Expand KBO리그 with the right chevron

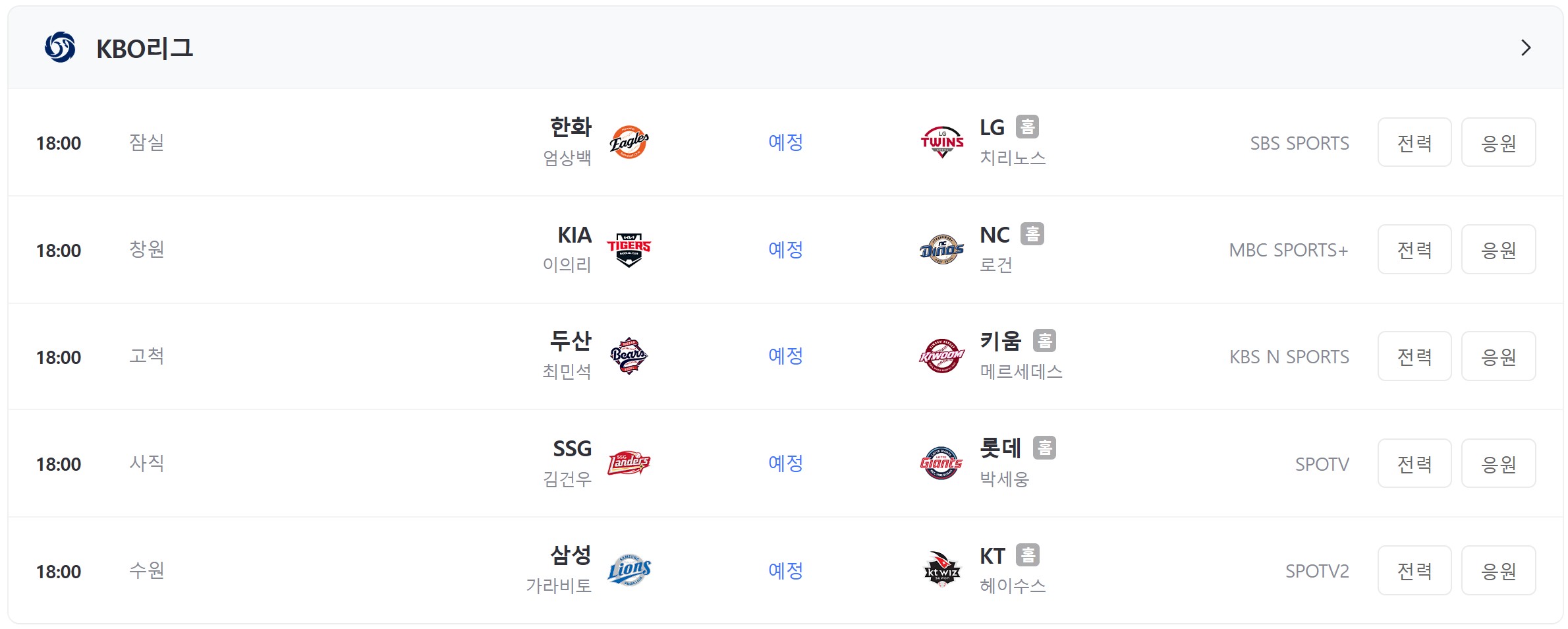1526,47
